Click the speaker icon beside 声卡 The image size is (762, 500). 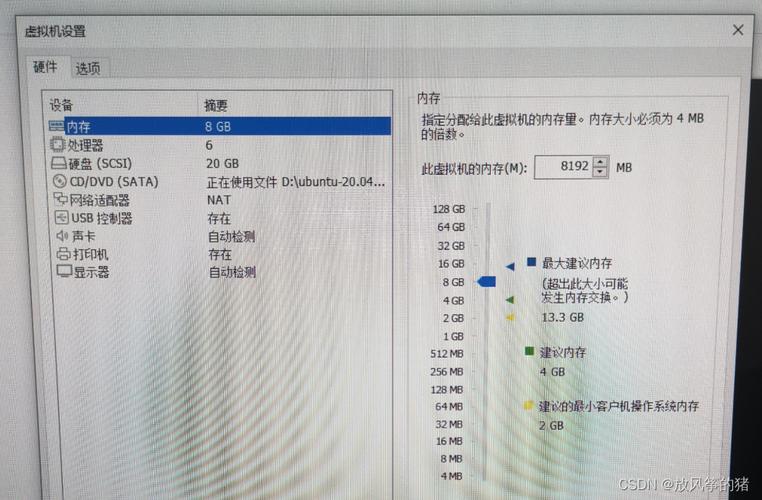62,236
